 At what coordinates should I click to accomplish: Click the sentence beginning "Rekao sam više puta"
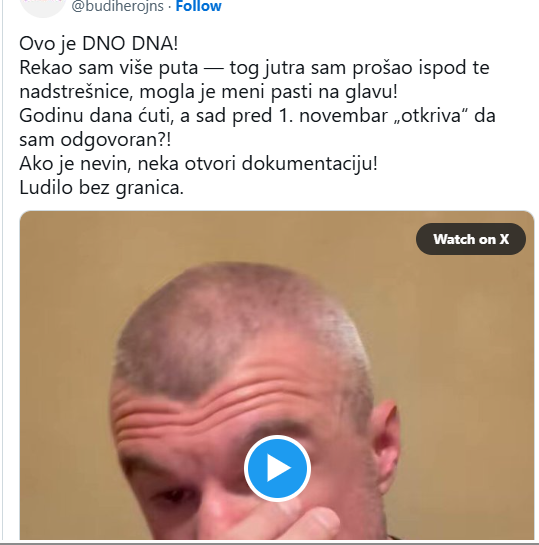[x=254, y=80]
